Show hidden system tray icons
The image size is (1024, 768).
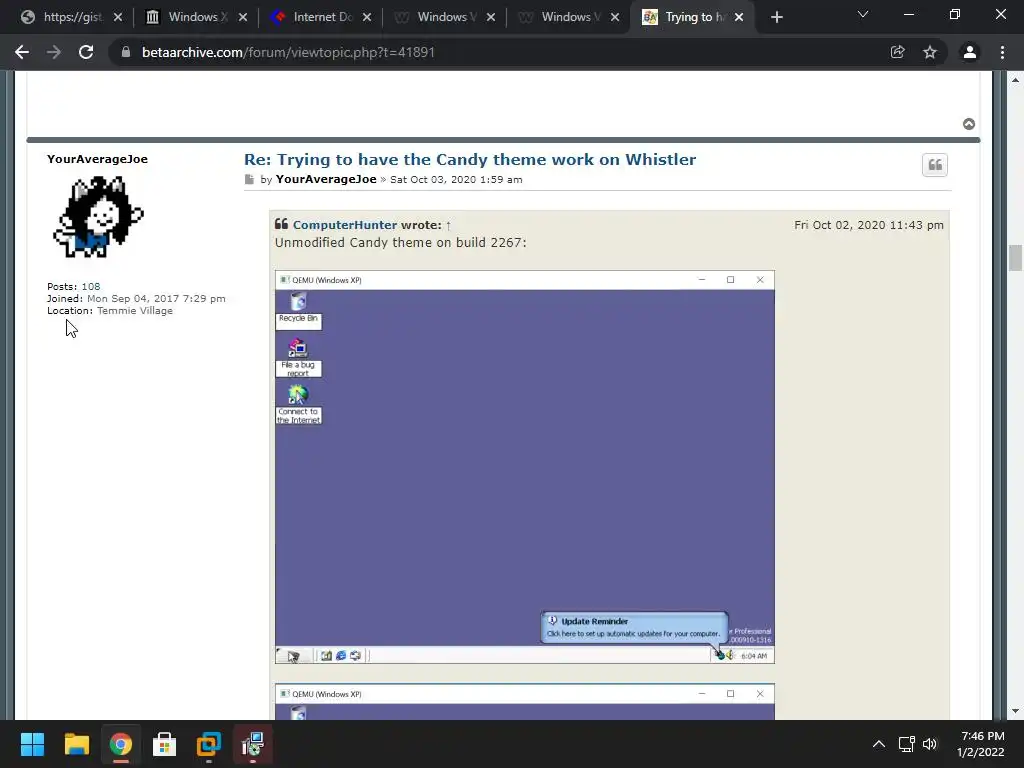(x=879, y=744)
